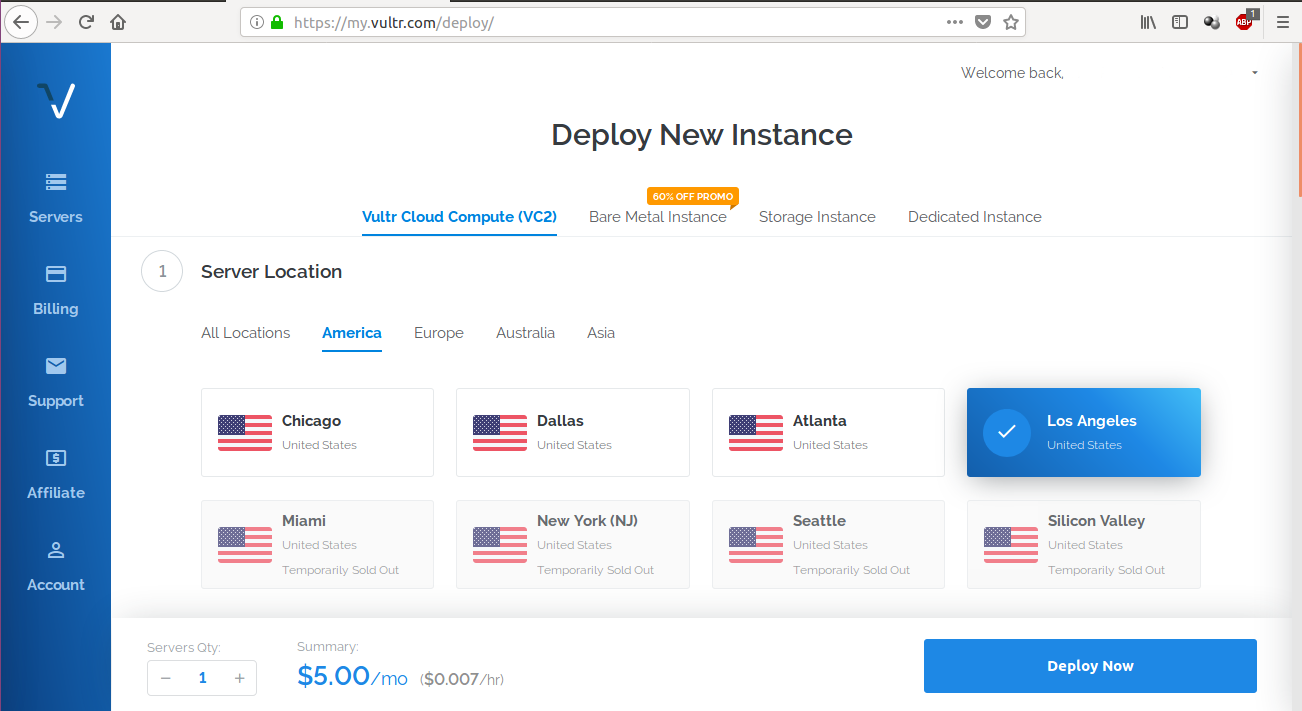This screenshot has height=711, width=1302.
Task: Switch to Storage Instance tab
Action: coord(817,217)
